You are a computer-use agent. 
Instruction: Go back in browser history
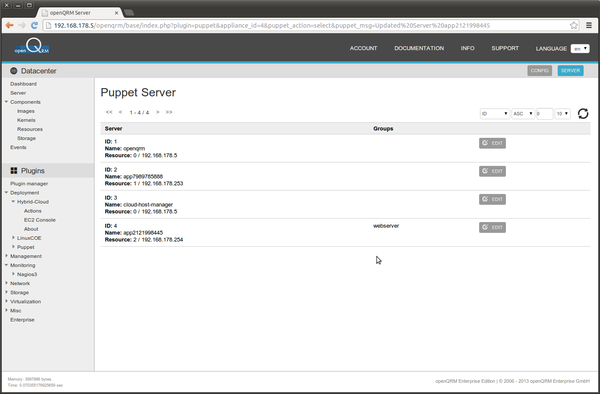pyautogui.click(x=10, y=25)
